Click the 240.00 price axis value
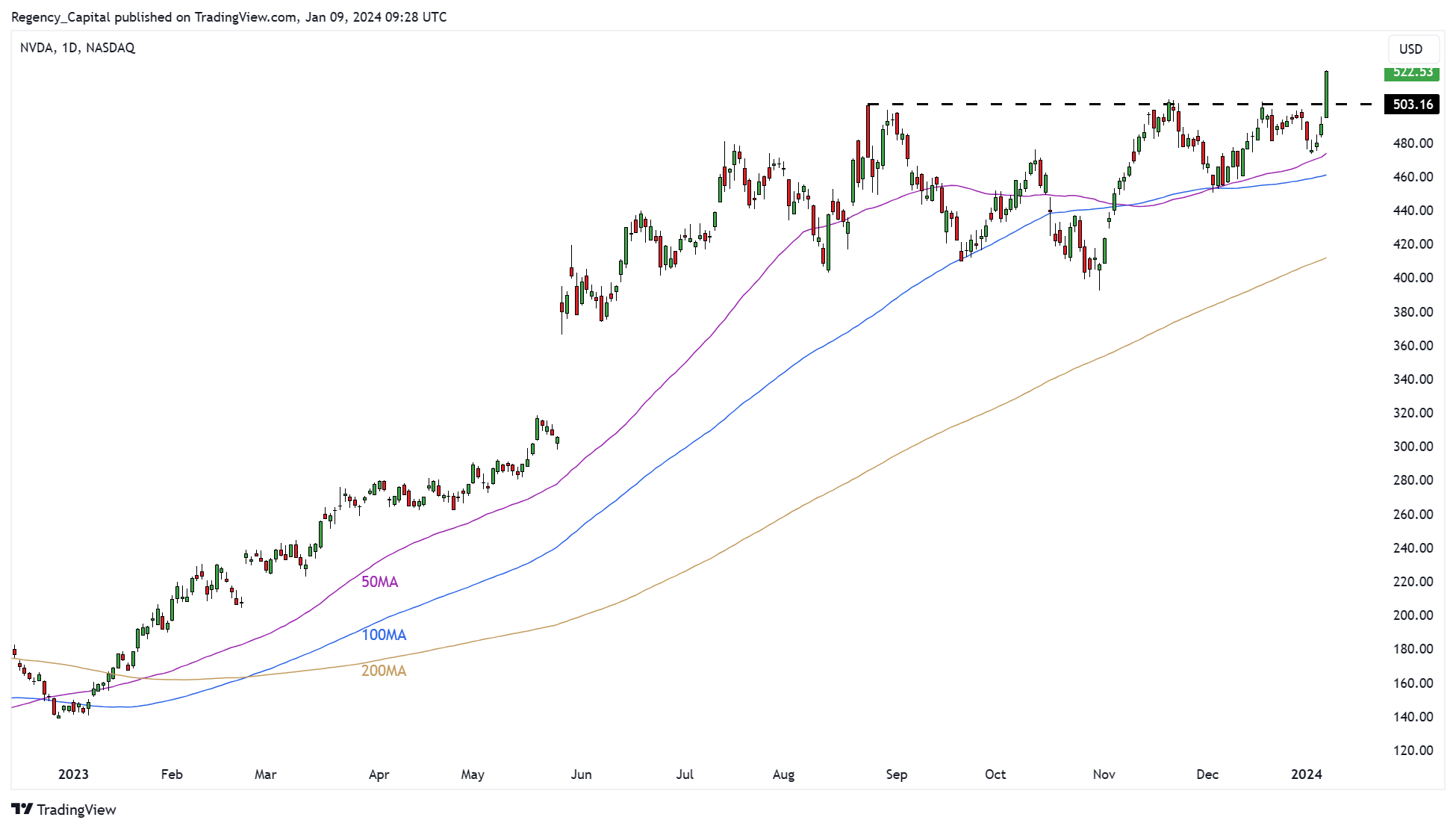 click(1413, 548)
